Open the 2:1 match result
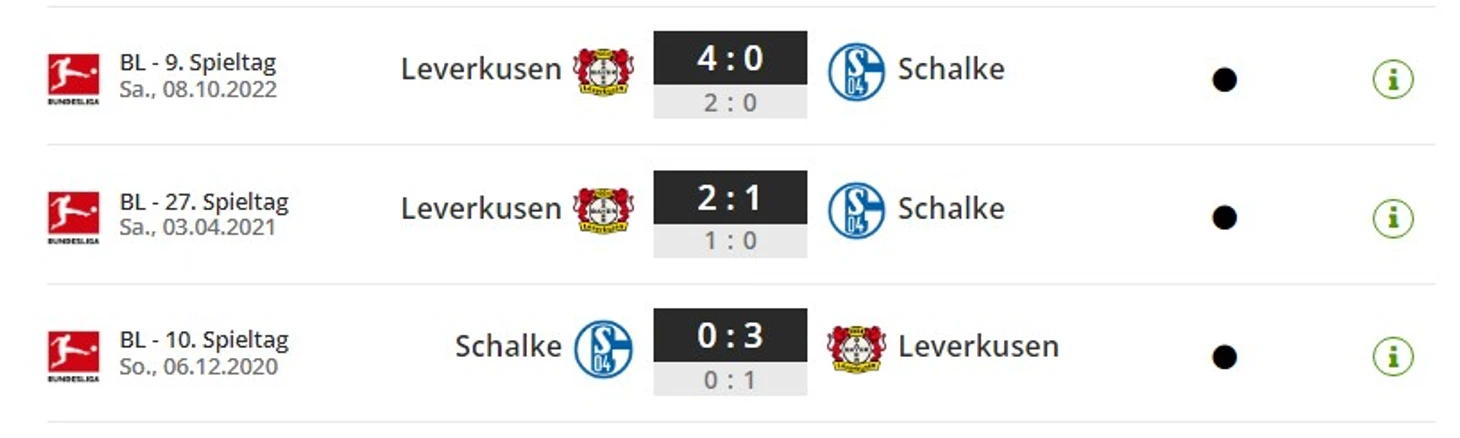1460x438 pixels. (730, 213)
